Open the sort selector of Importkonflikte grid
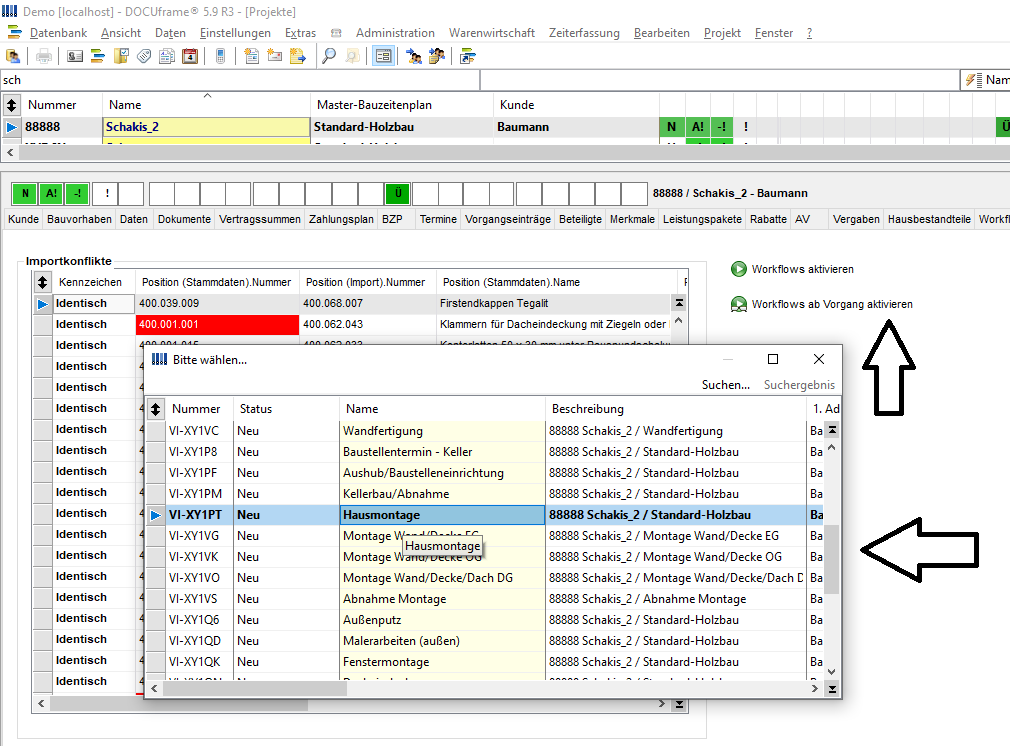 click(43, 282)
